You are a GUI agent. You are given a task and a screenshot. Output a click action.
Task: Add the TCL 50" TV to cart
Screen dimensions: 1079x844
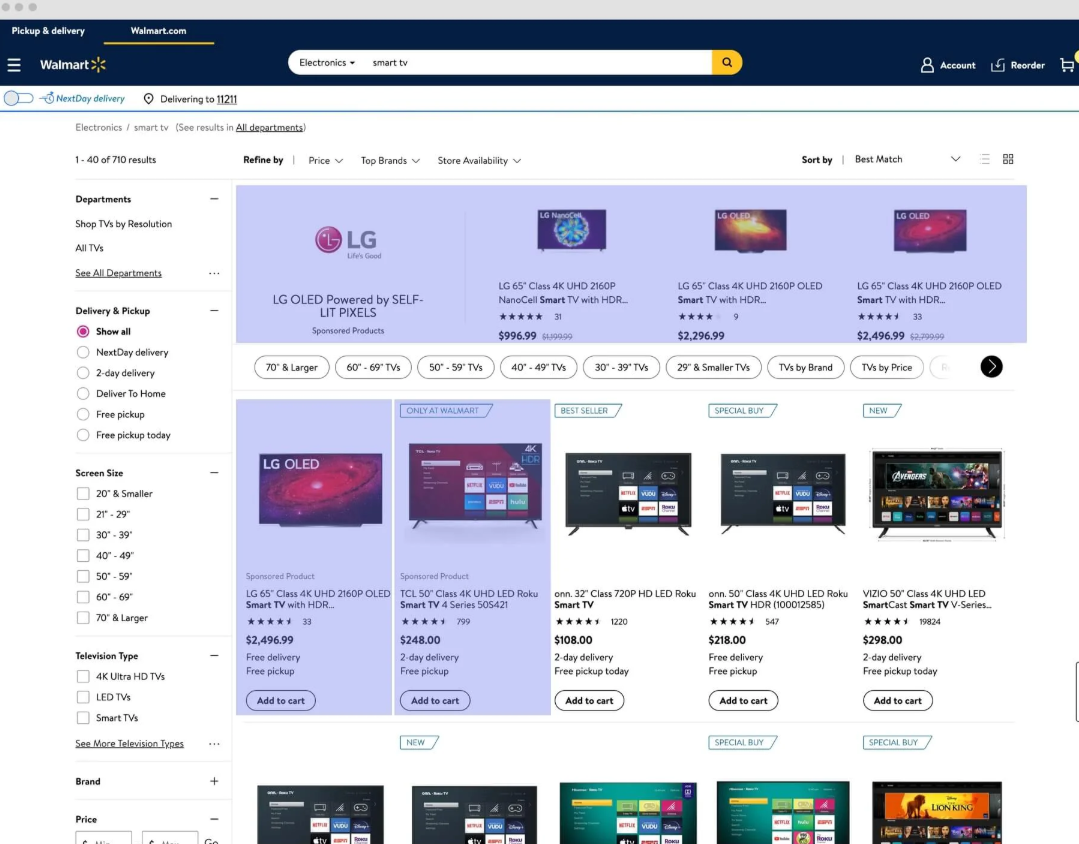pos(435,701)
